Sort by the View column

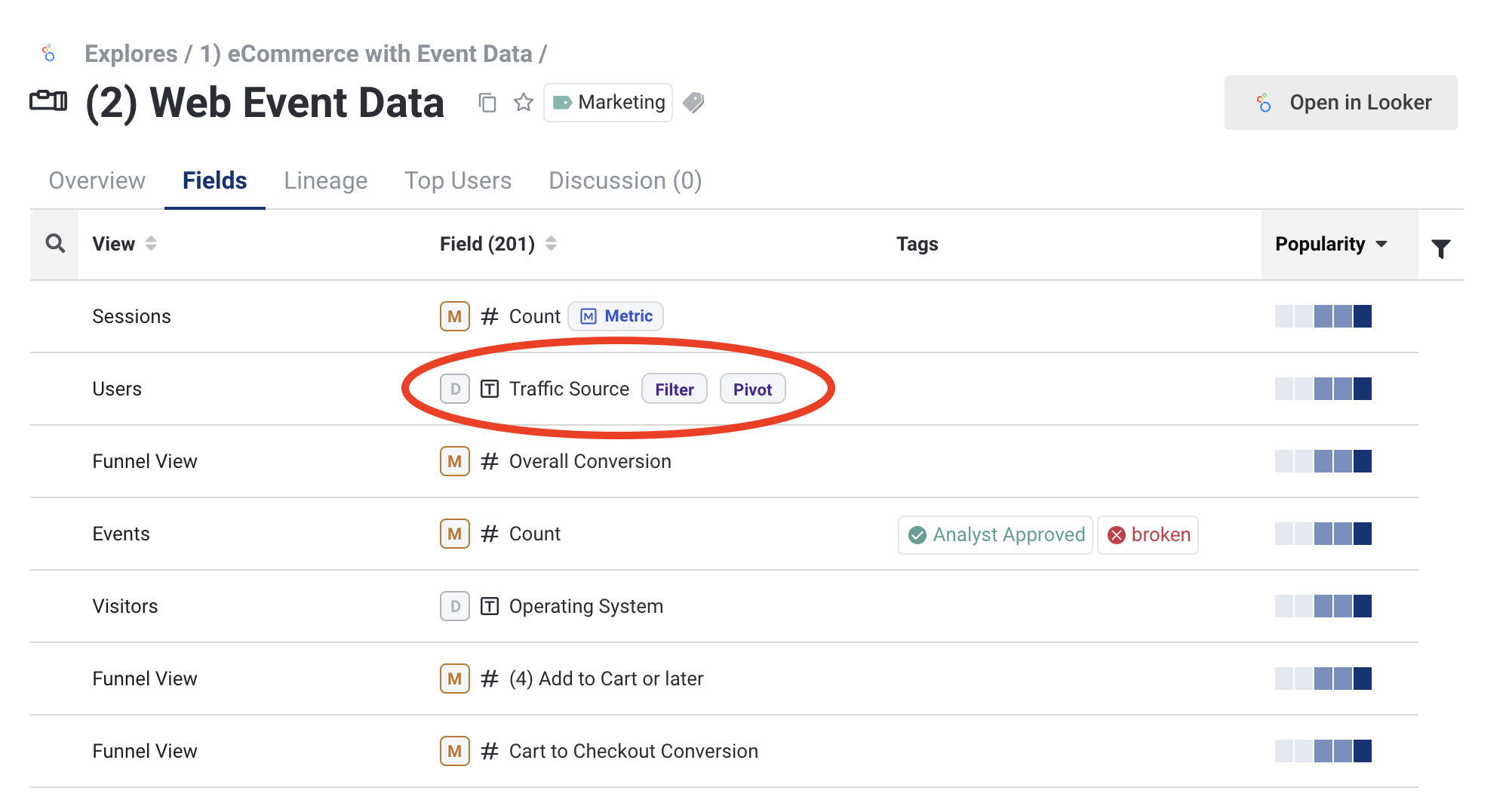point(151,244)
